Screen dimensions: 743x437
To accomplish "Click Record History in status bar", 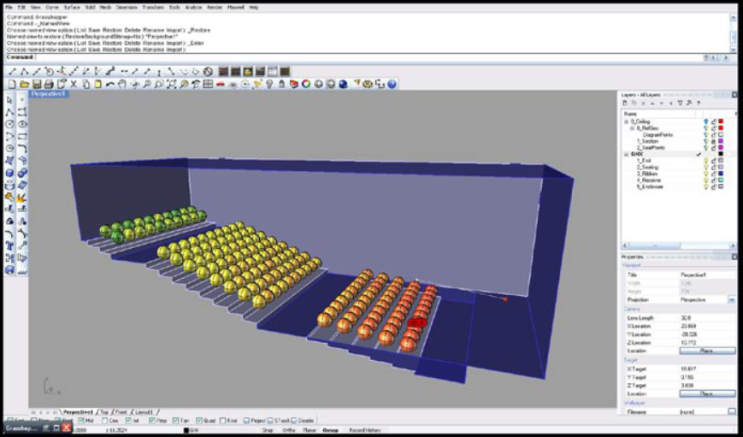I will click(365, 430).
